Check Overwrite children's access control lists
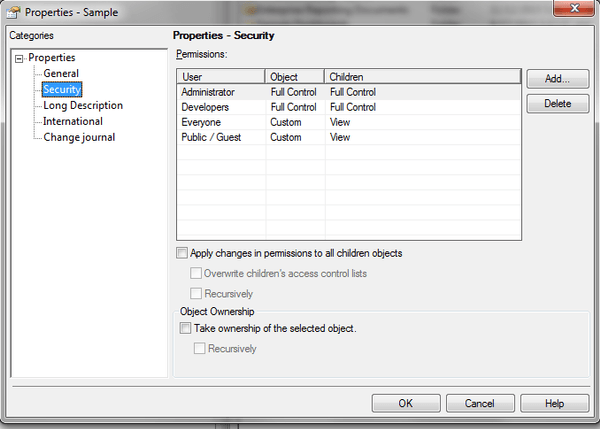 [x=196, y=273]
